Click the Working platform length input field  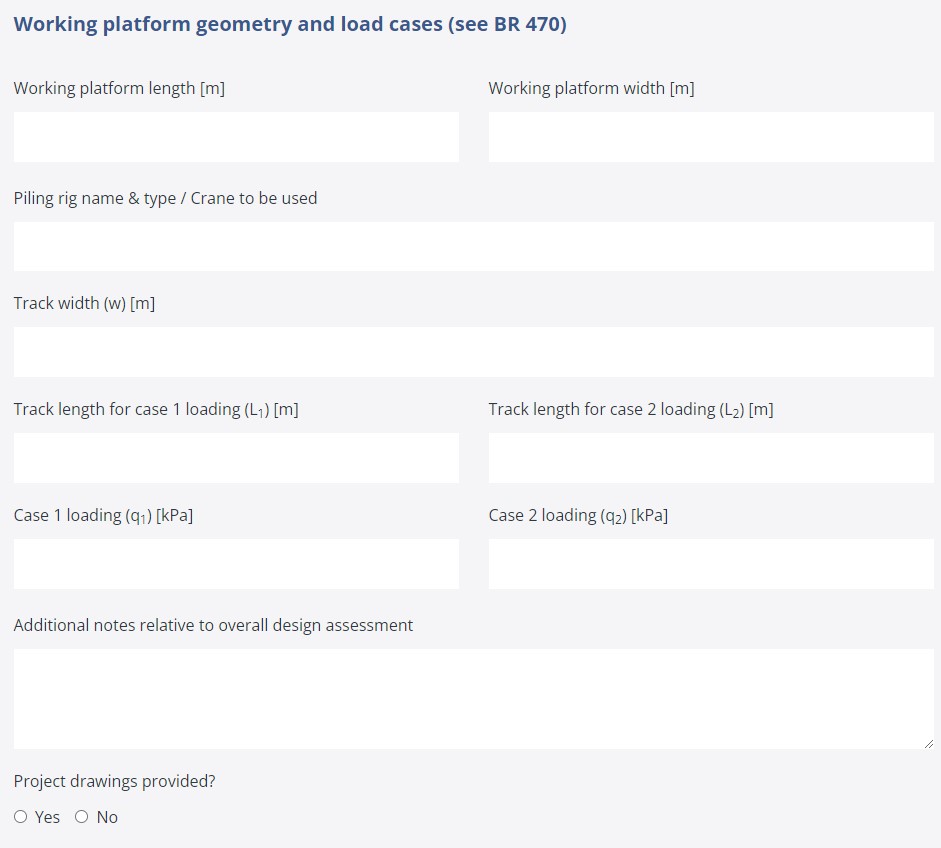click(x=236, y=137)
